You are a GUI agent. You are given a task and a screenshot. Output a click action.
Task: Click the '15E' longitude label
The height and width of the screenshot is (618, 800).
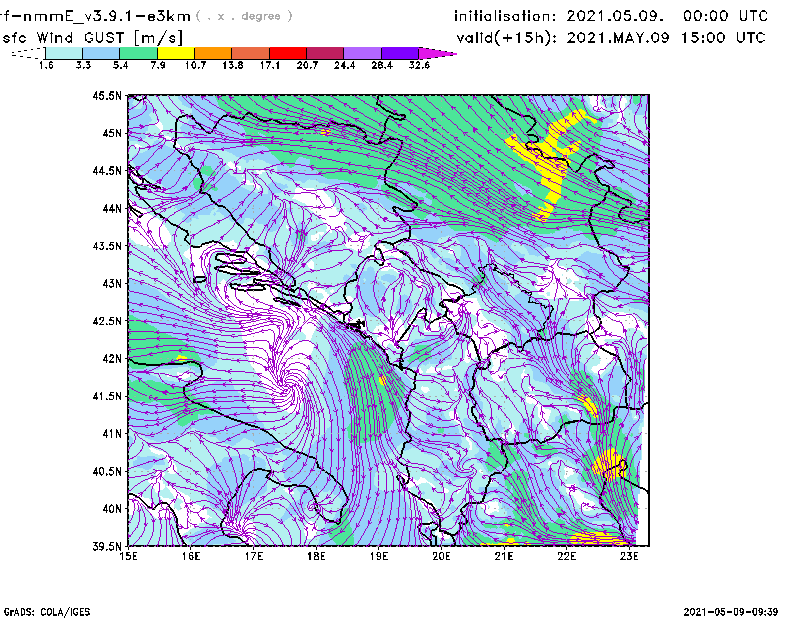click(128, 556)
